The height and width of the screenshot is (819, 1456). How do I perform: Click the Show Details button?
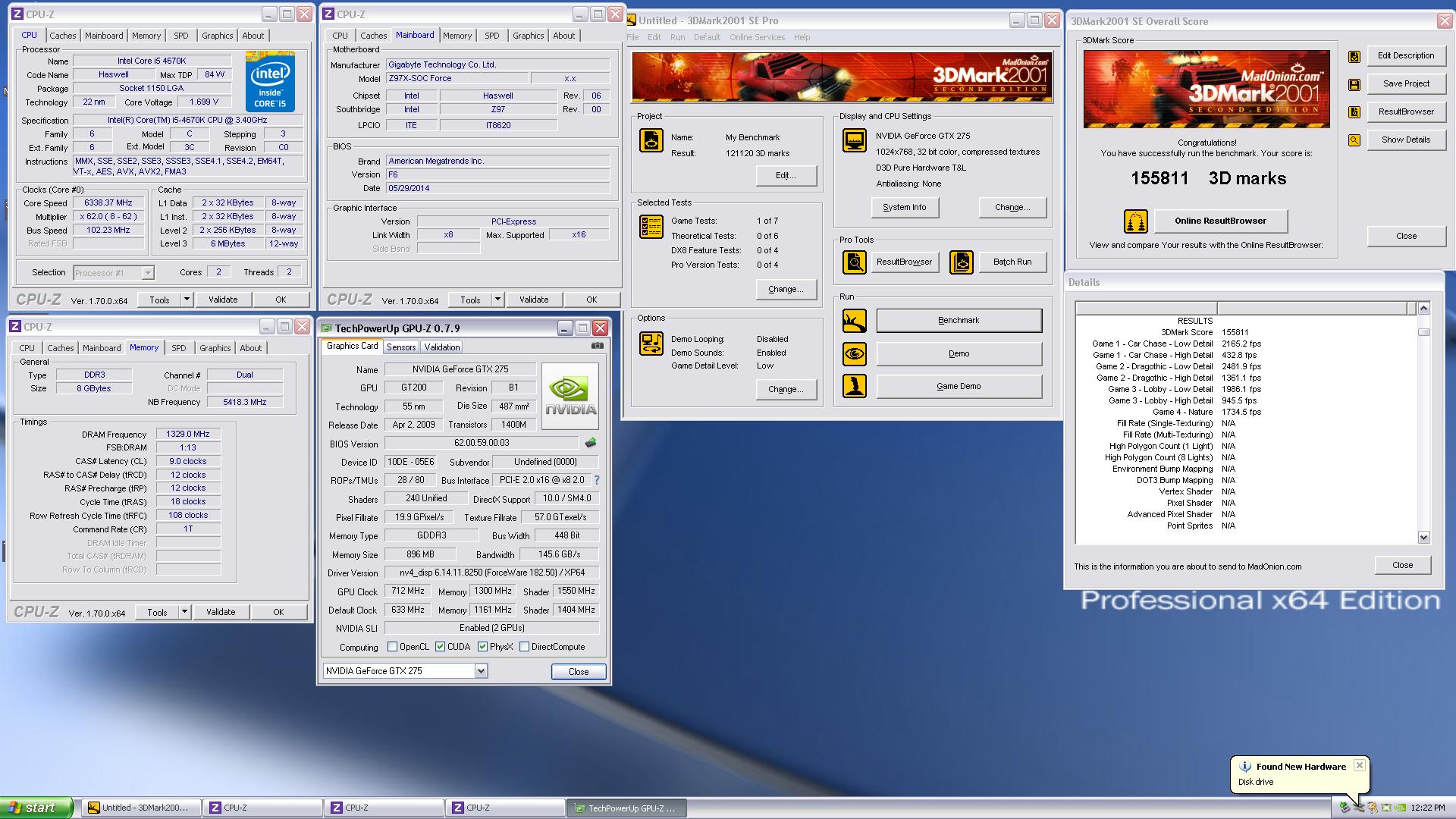click(1406, 140)
